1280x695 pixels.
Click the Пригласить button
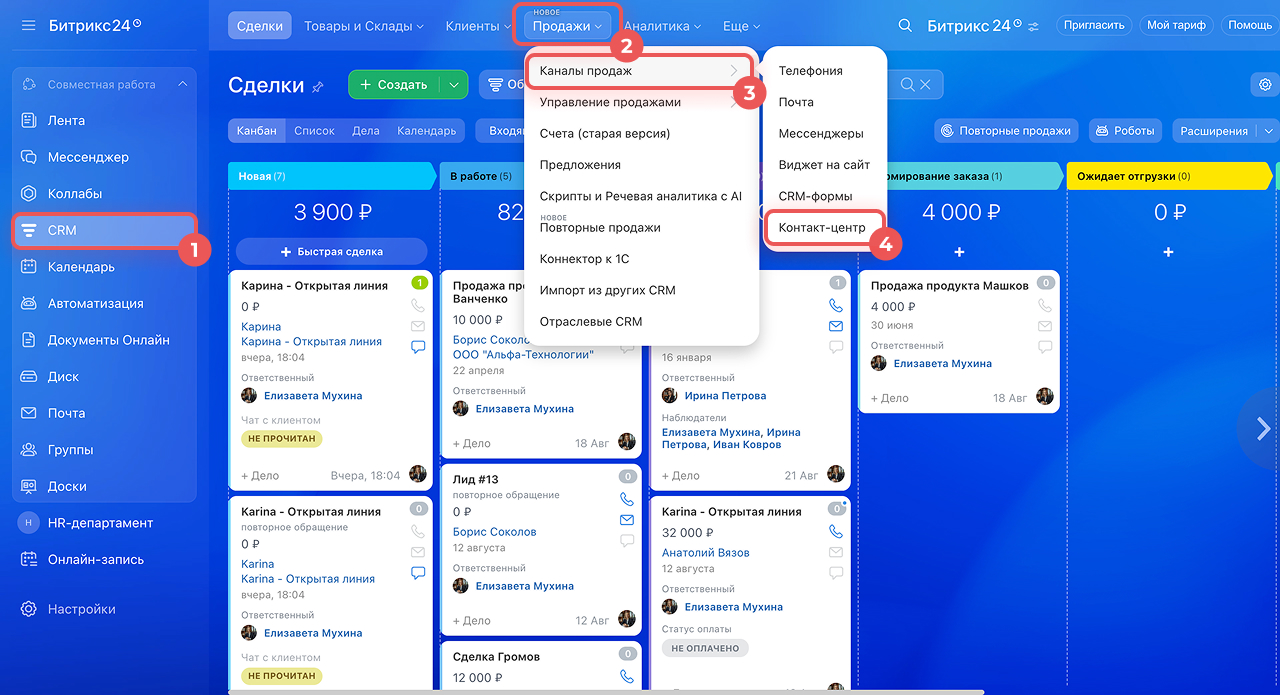[1094, 26]
